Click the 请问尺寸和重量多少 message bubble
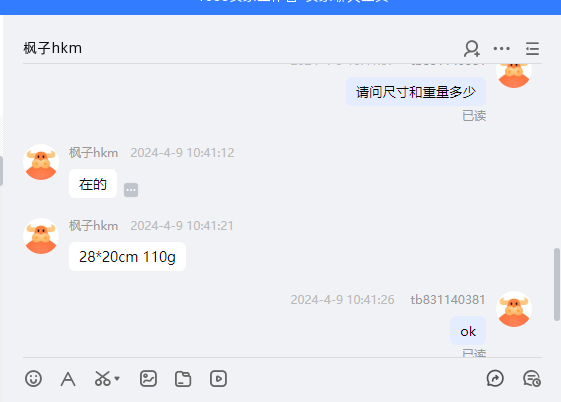The height and width of the screenshot is (402, 561). tap(416, 92)
